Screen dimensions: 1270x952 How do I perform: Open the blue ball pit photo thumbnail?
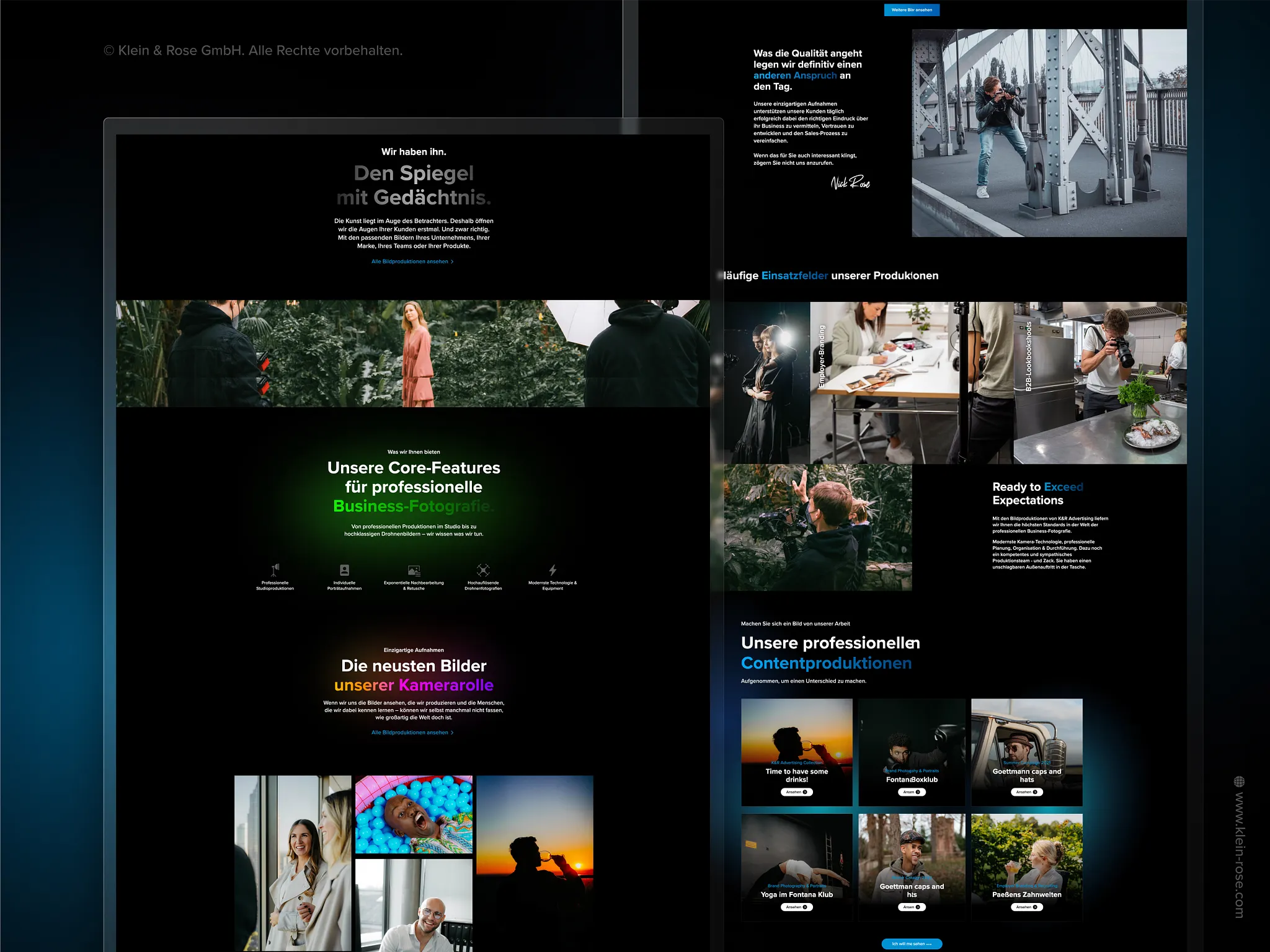(x=414, y=814)
